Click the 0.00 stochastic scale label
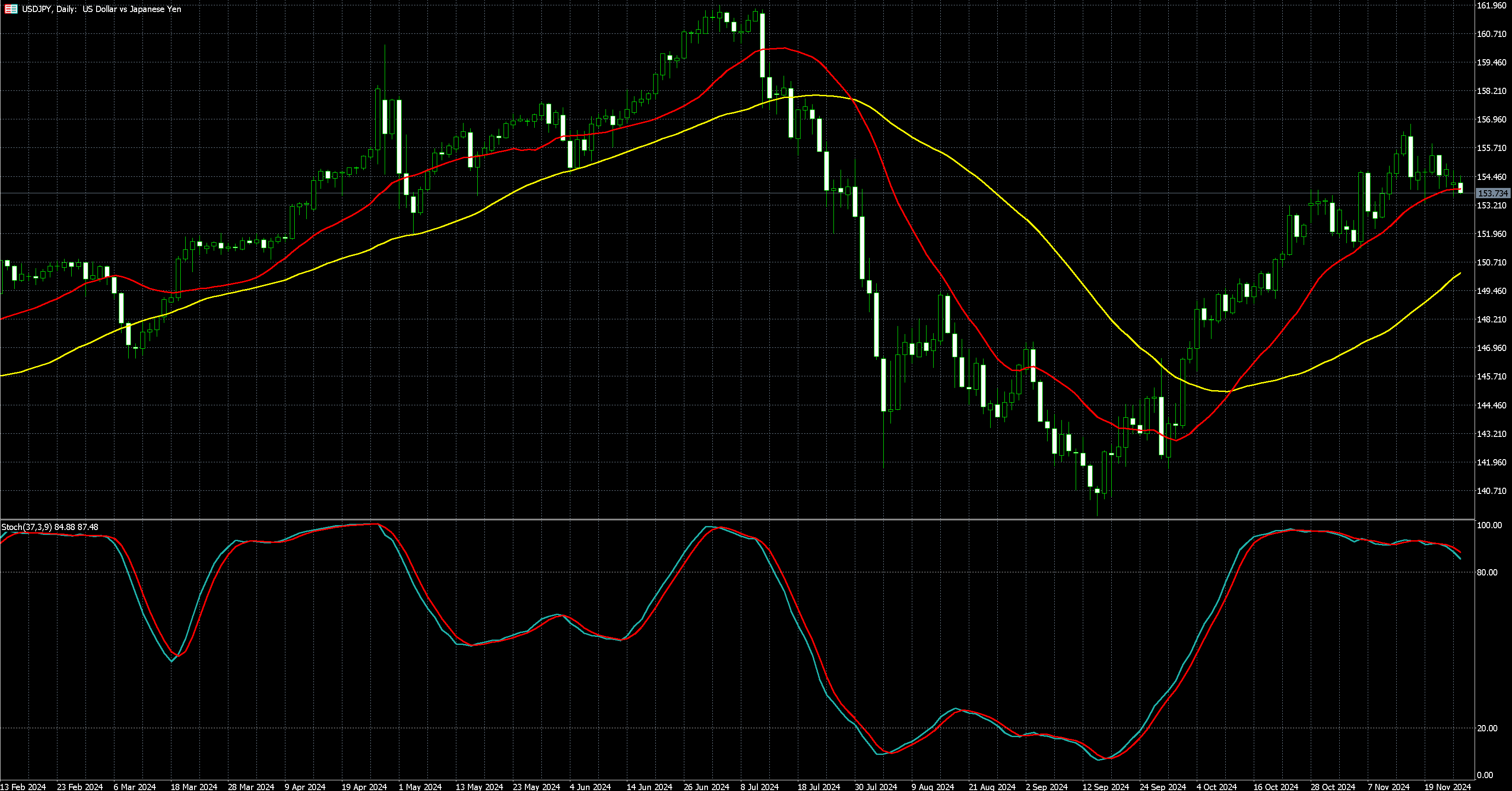Image resolution: width=1512 pixels, height=791 pixels. click(1484, 775)
